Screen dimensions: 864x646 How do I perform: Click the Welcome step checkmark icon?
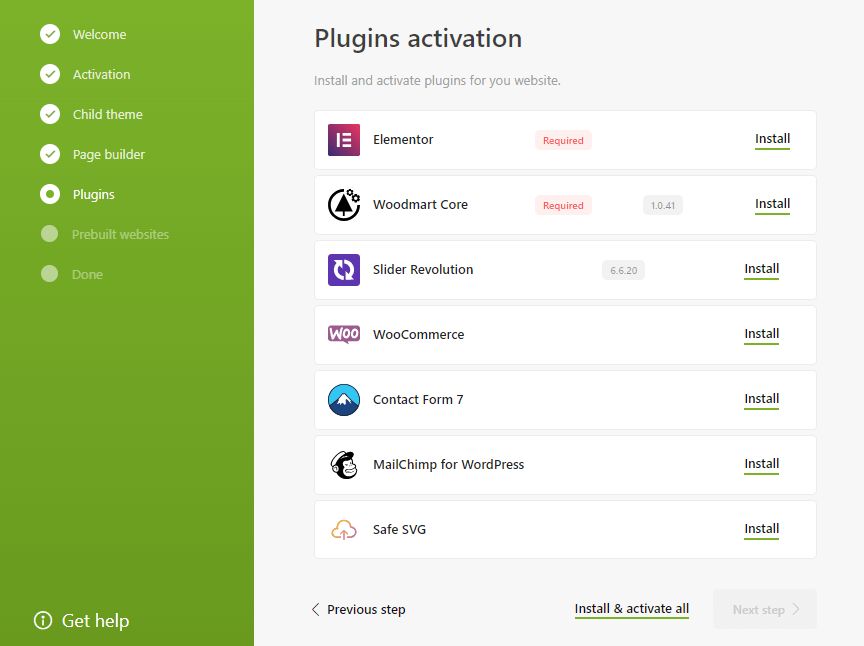point(50,34)
